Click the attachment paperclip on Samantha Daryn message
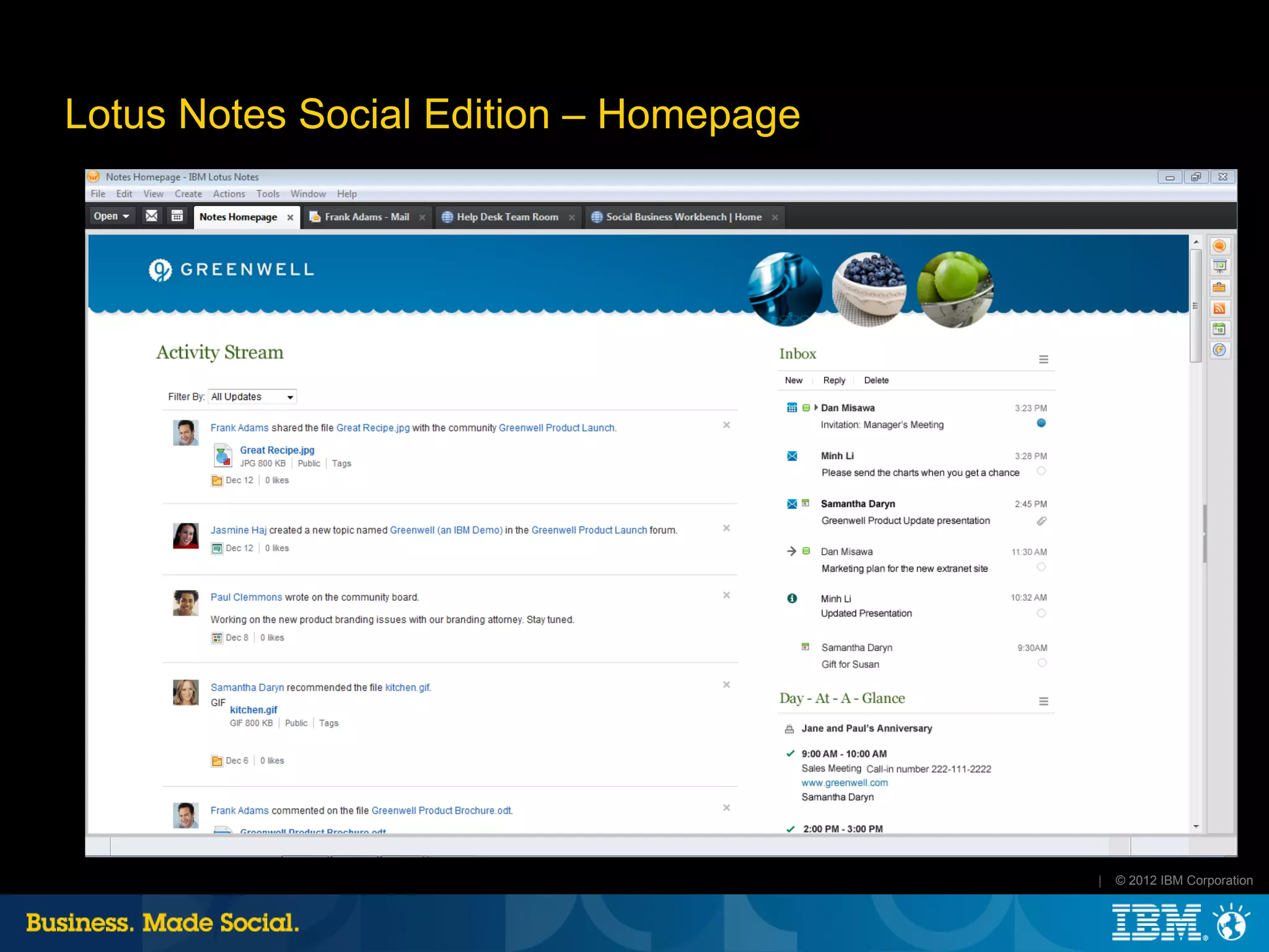 1042,521
